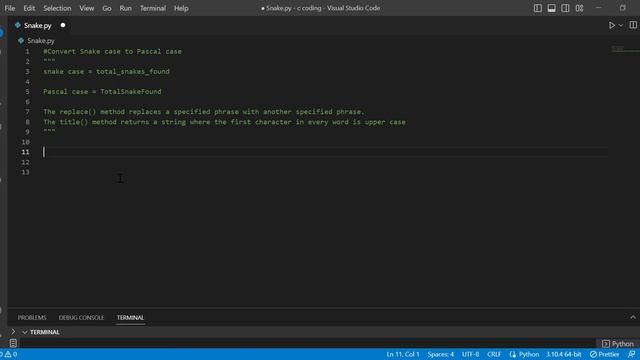Open the Customize Layout icon

[579, 8]
